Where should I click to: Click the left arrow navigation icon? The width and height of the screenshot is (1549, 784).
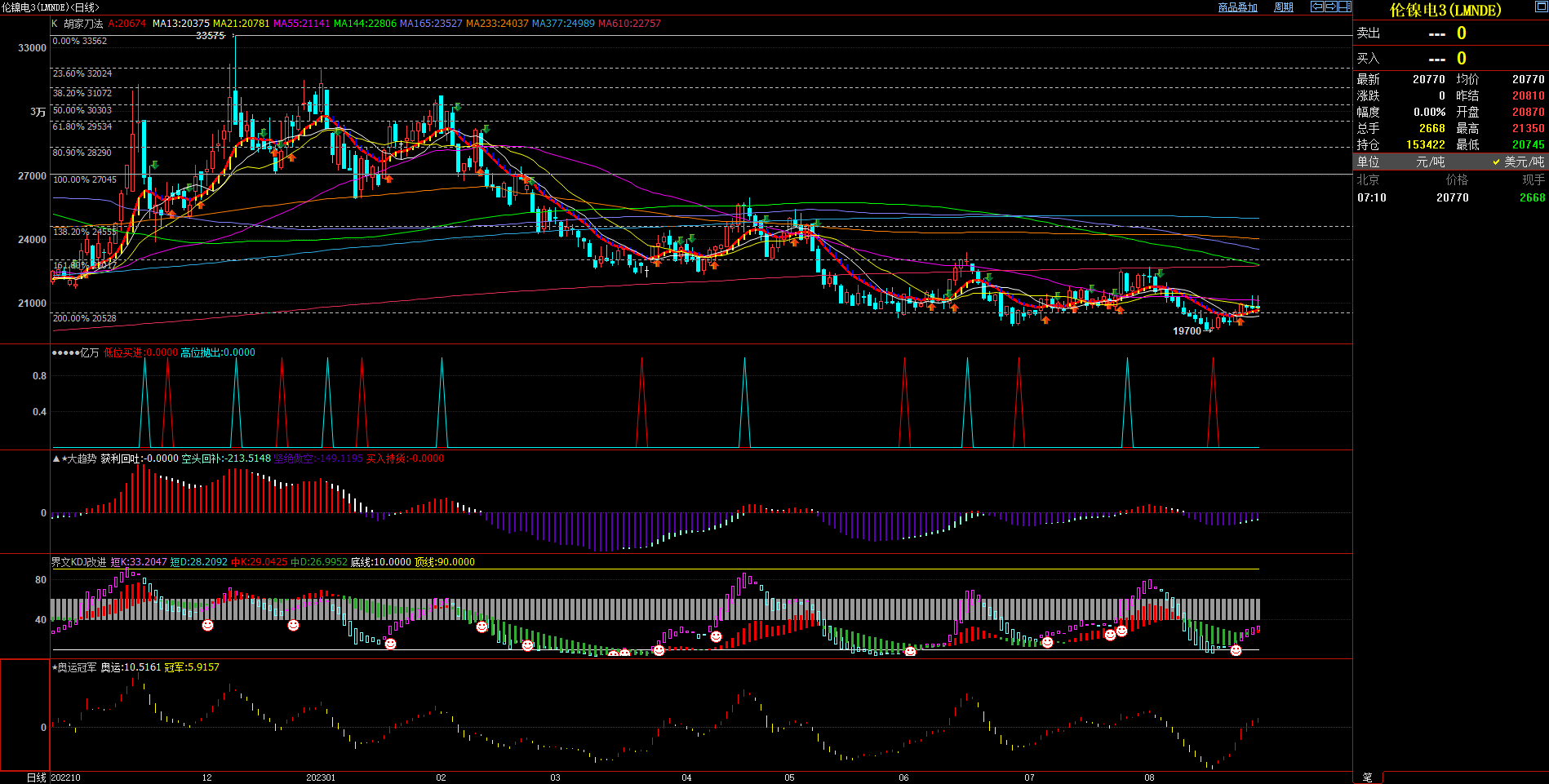coord(1316,7)
